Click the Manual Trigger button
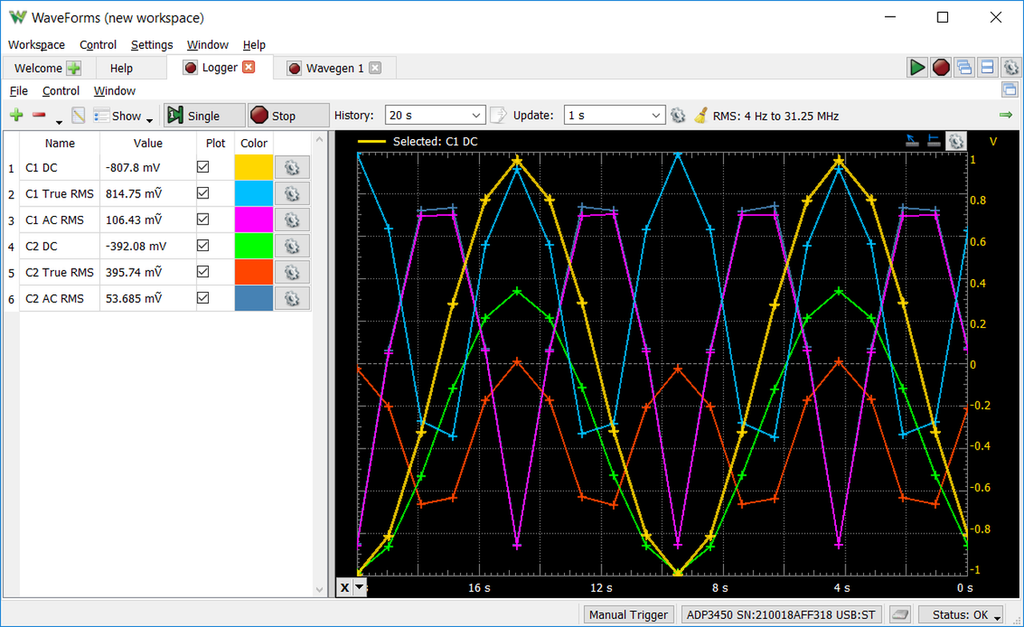The width and height of the screenshot is (1024, 627). (x=629, y=615)
